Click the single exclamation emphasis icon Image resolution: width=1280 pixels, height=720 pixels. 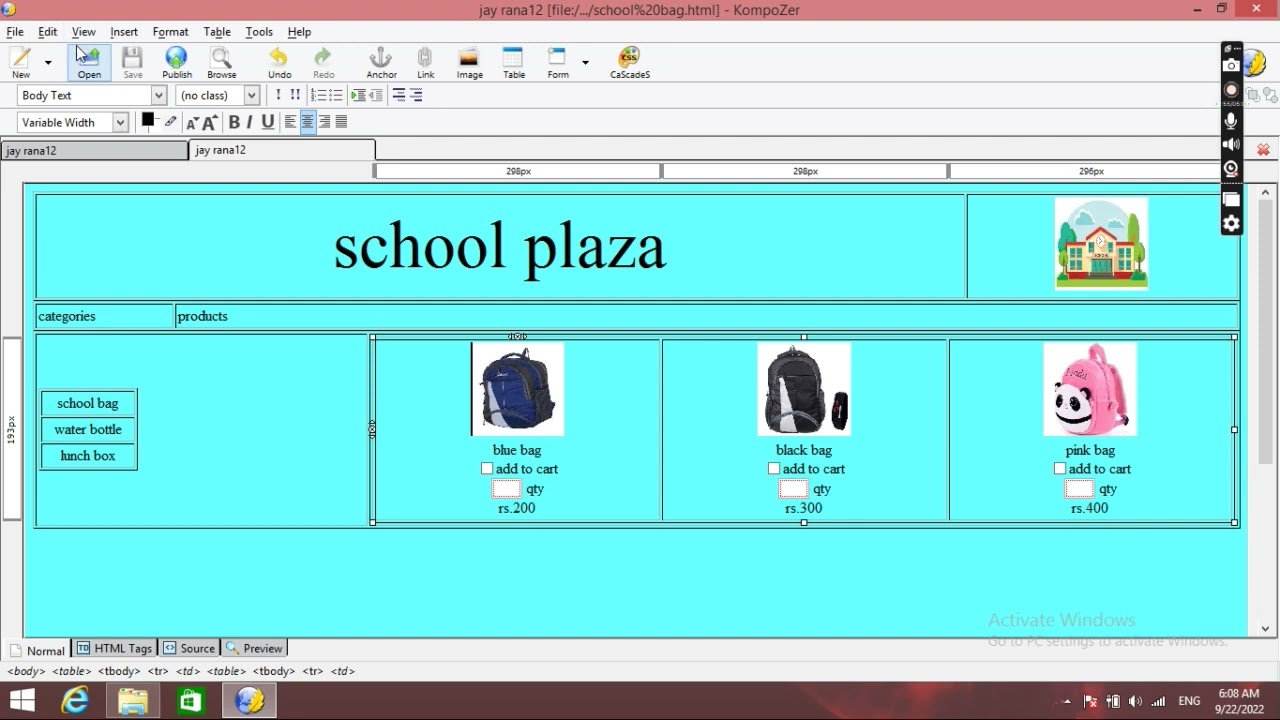click(x=278, y=95)
